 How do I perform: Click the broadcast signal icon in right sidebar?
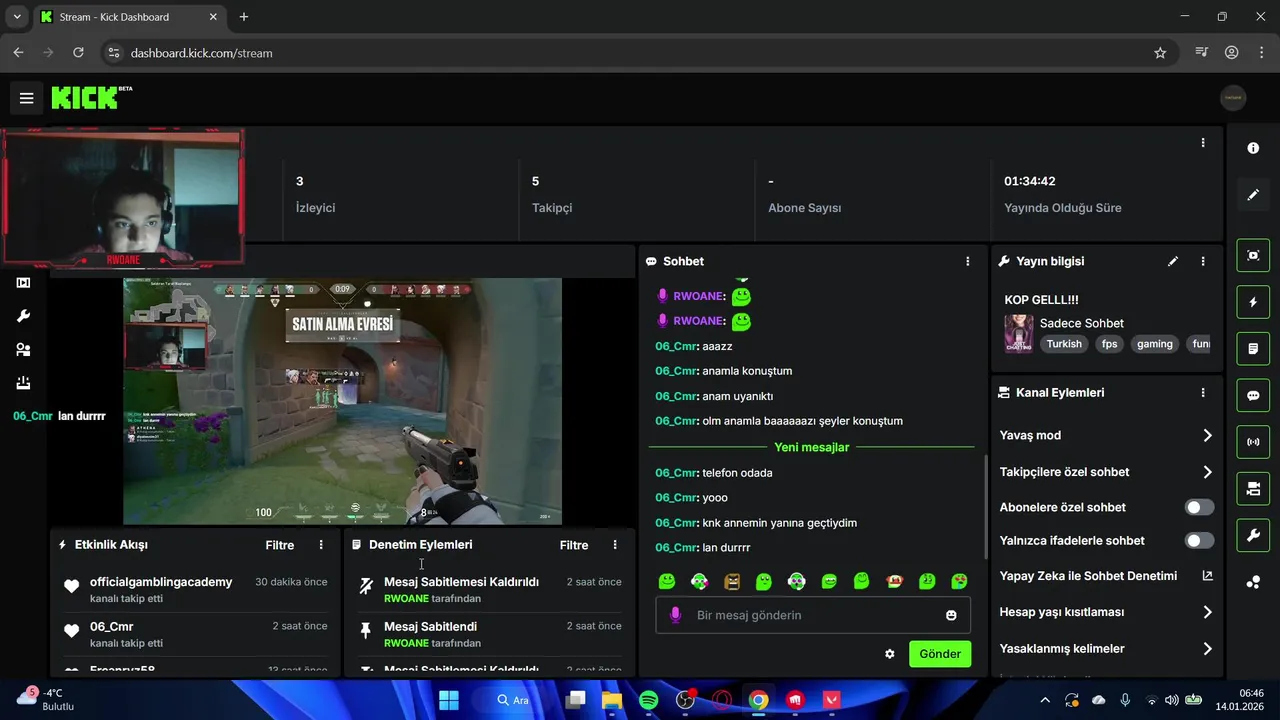[1253, 442]
